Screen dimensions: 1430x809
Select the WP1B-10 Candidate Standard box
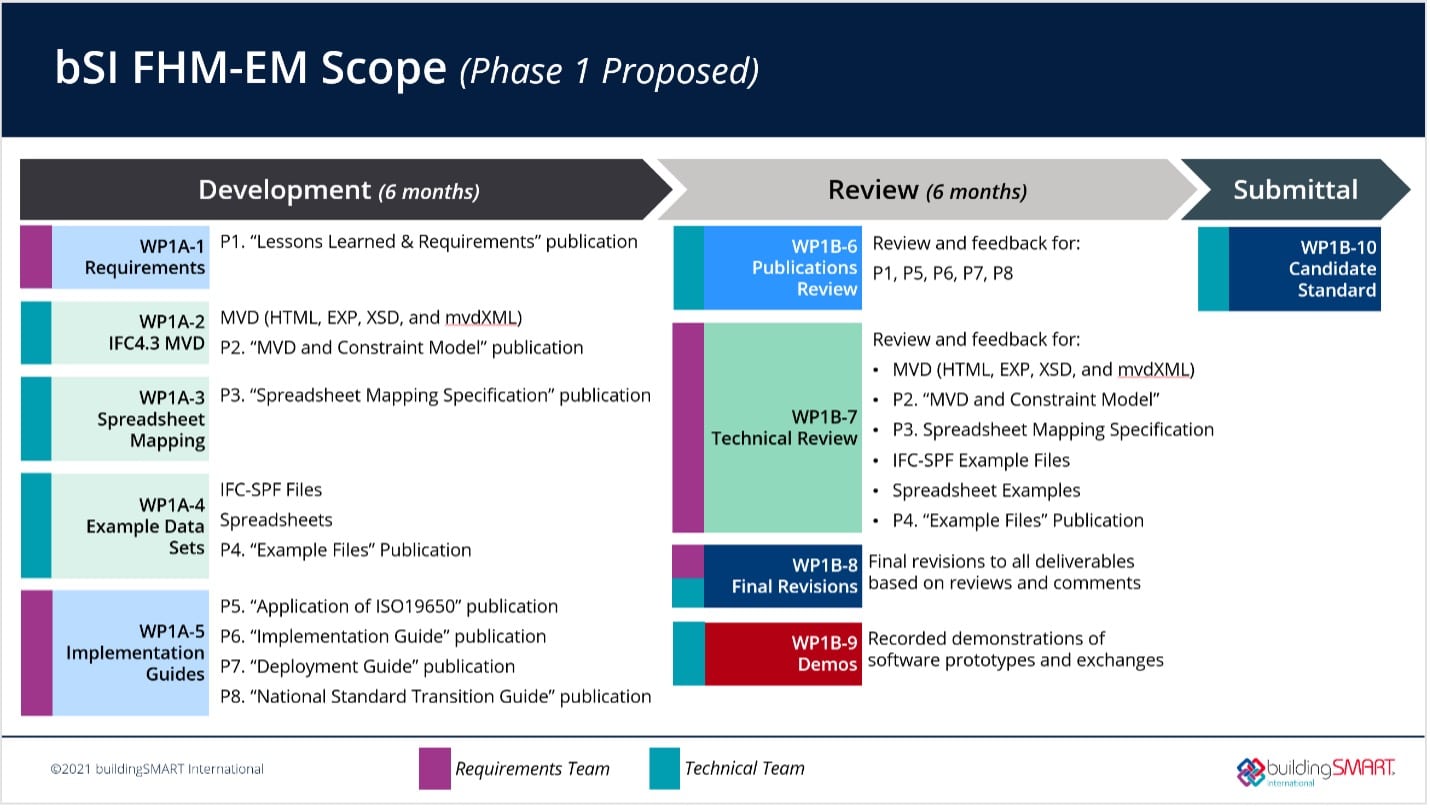(1304, 269)
